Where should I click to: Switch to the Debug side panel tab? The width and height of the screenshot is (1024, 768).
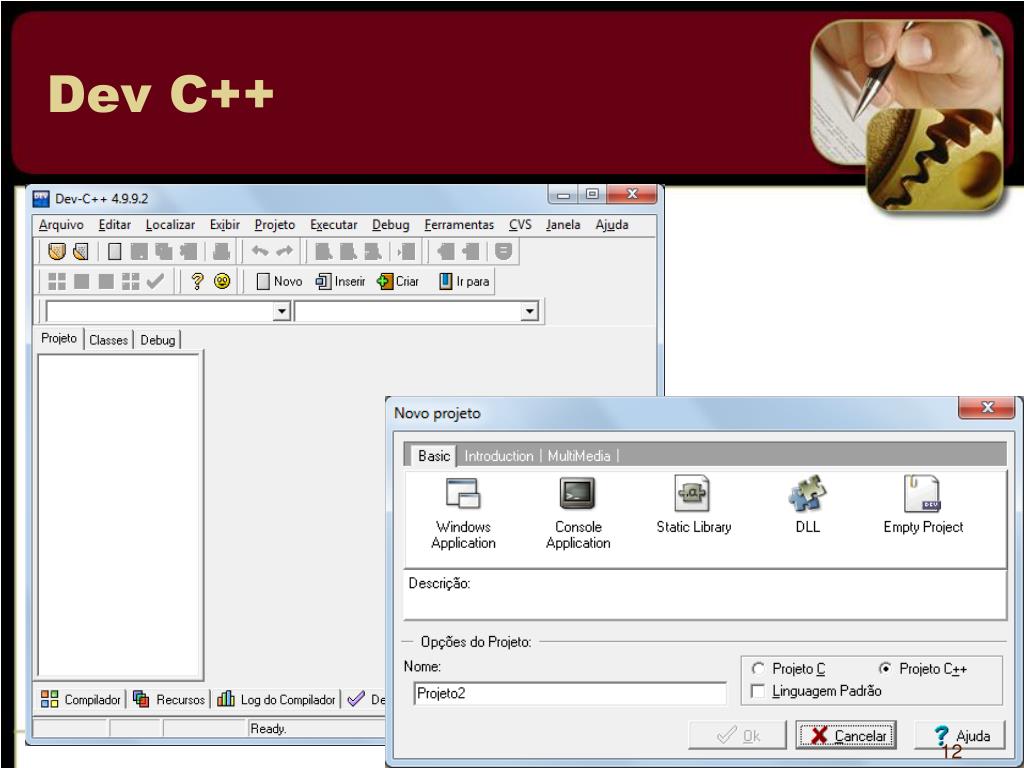point(157,340)
